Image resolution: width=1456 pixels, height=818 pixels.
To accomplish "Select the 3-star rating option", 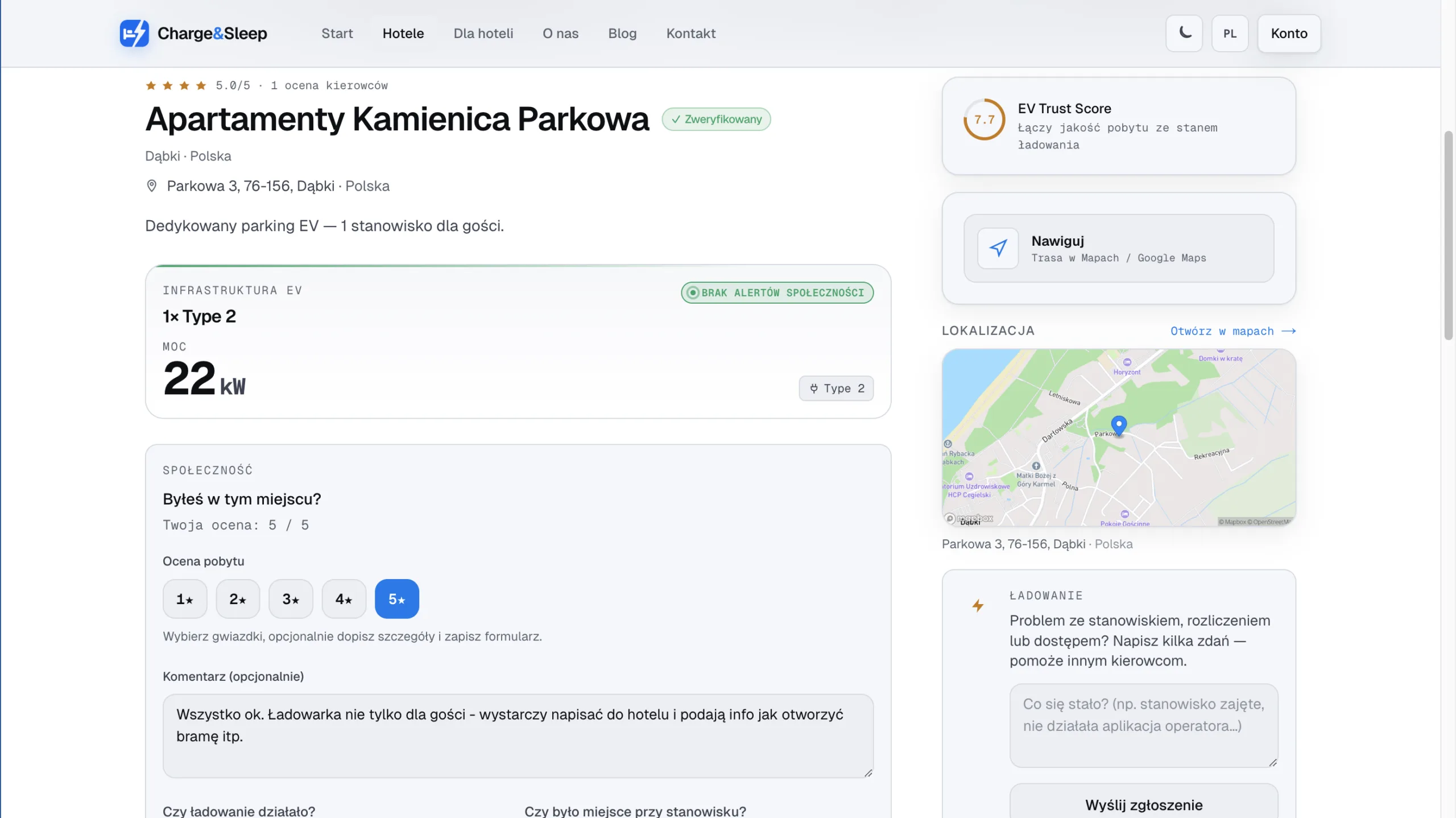I will pos(291,599).
